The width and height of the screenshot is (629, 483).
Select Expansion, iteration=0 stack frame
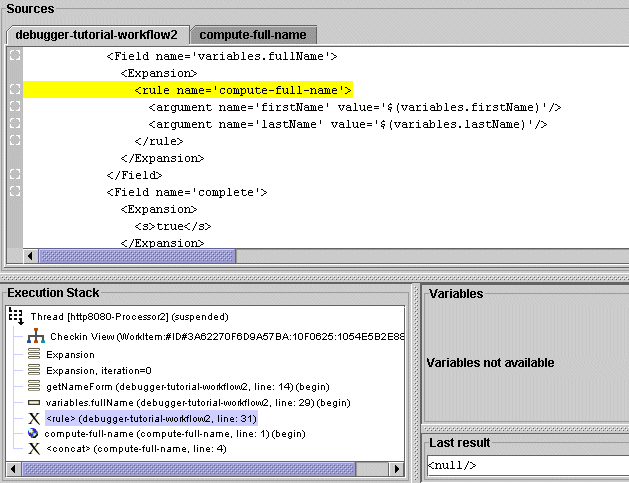coord(99,371)
